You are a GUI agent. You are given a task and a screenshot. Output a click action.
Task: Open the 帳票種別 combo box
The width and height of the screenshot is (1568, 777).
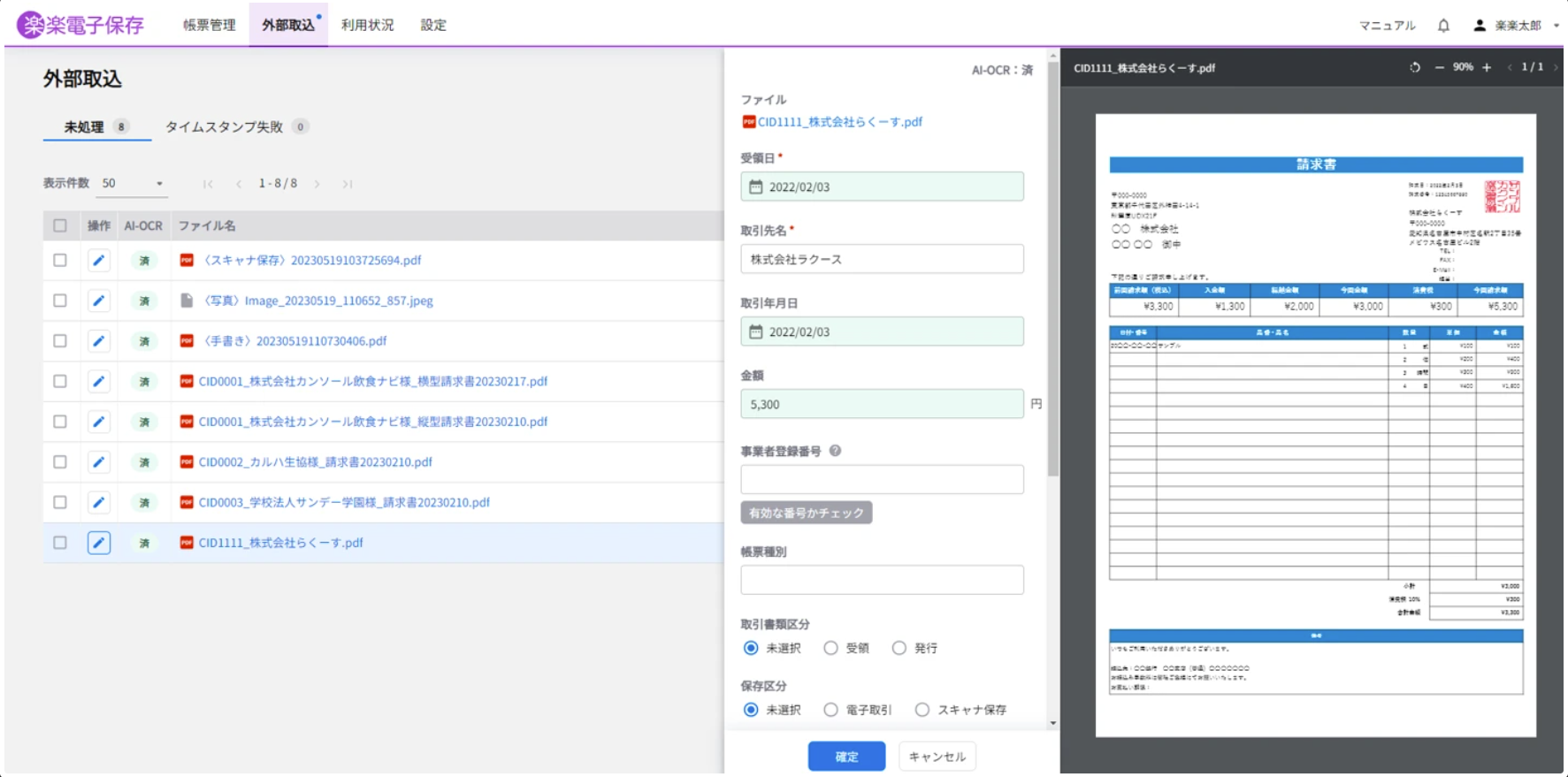click(x=882, y=580)
